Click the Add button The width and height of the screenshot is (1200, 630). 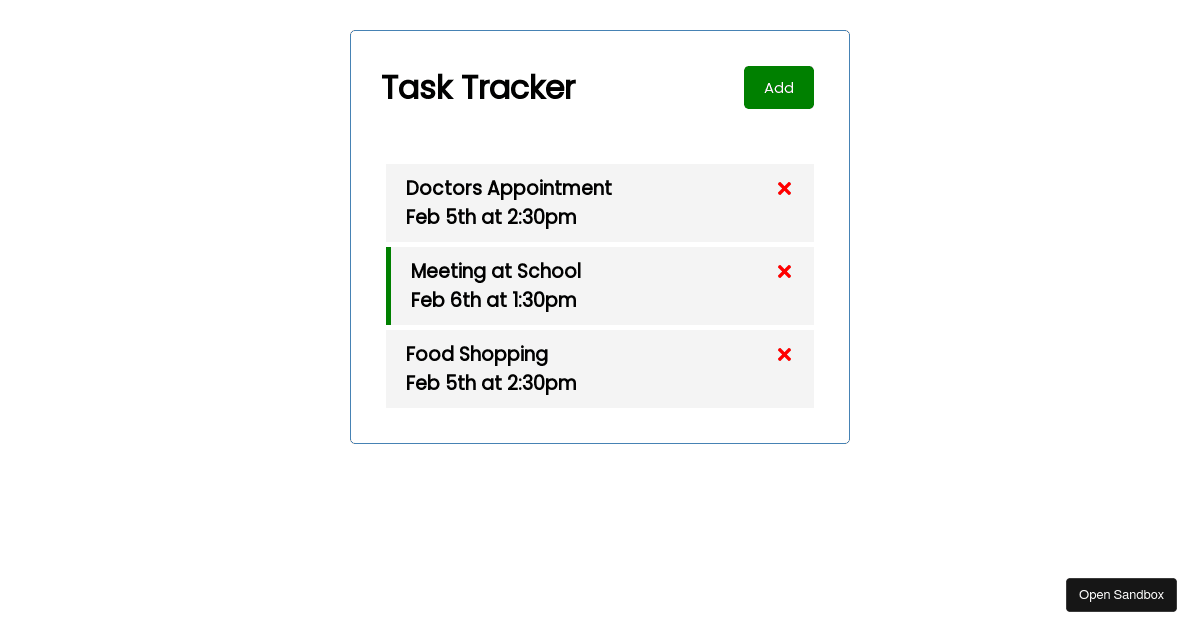coord(778,87)
